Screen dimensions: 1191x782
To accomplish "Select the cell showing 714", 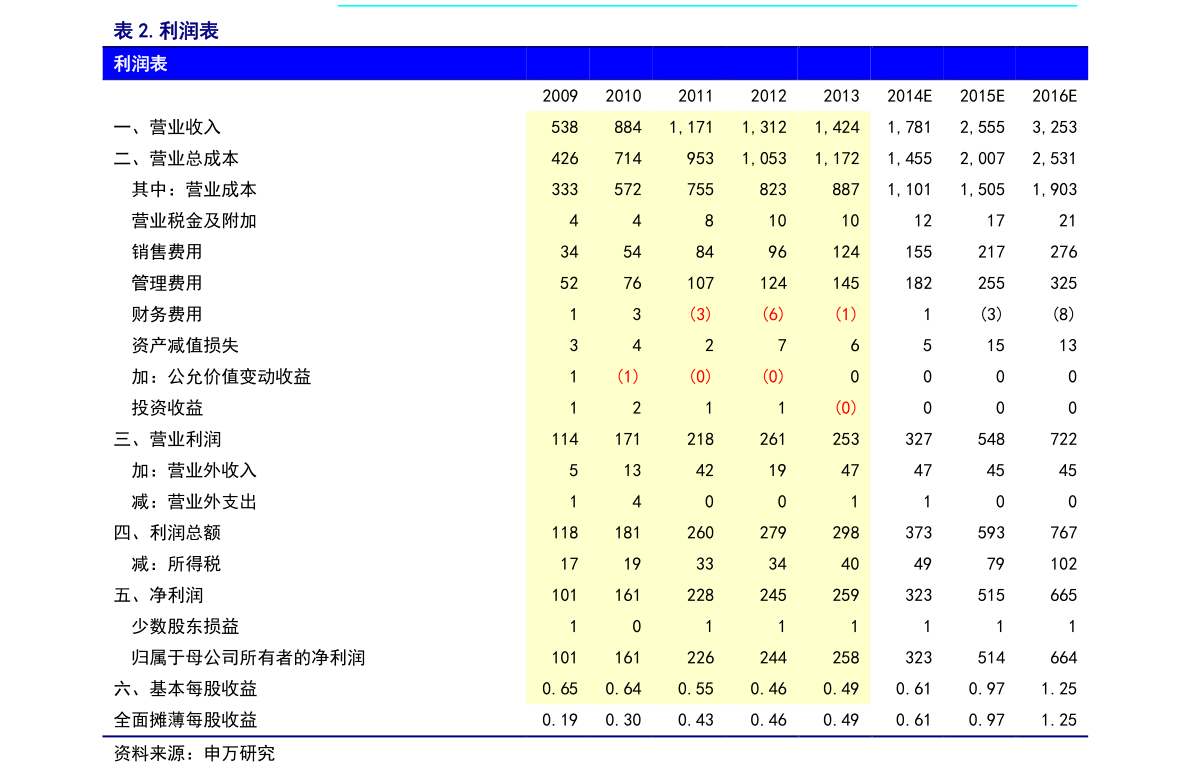I will [627, 158].
